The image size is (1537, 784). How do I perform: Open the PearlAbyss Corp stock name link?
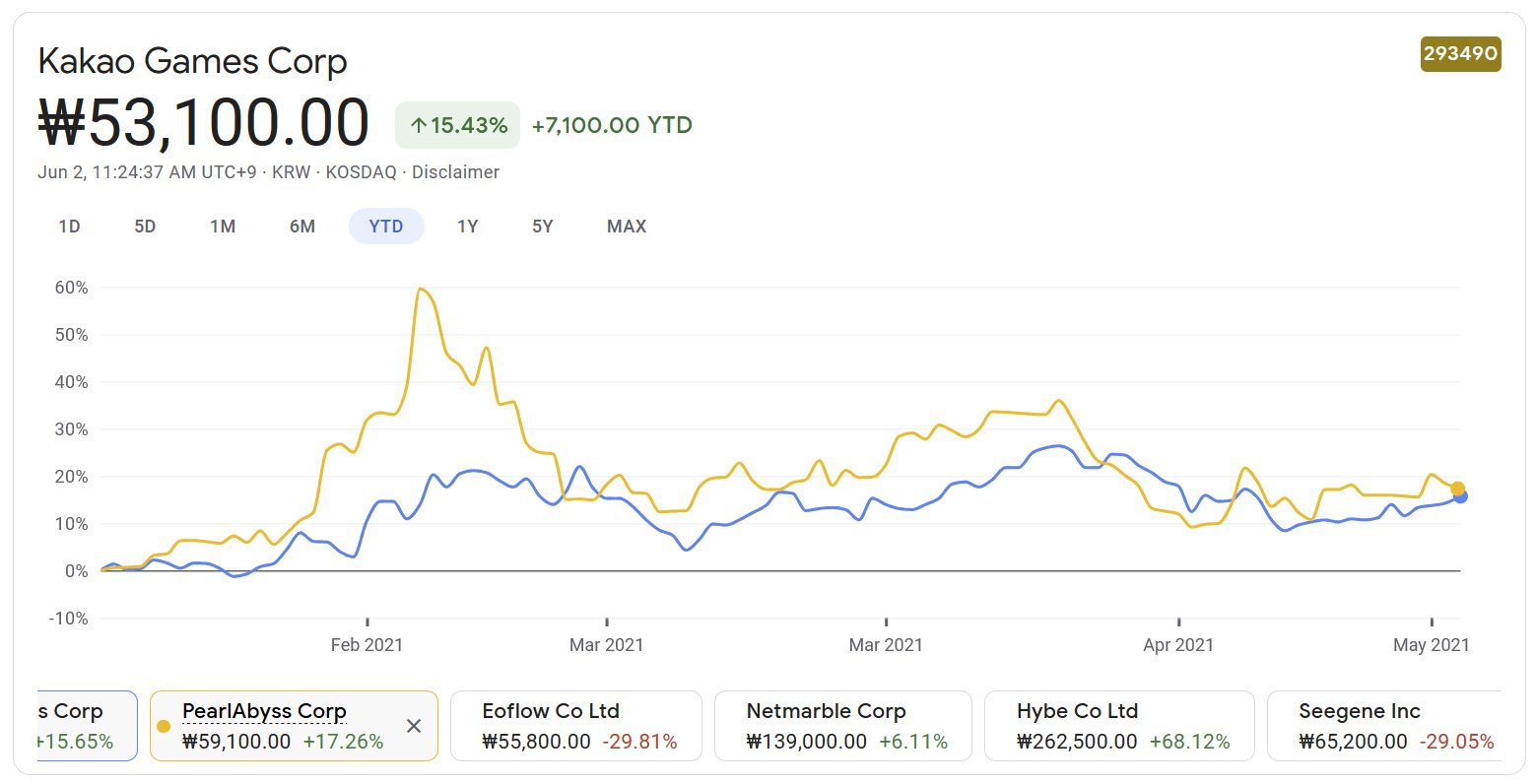click(264, 711)
